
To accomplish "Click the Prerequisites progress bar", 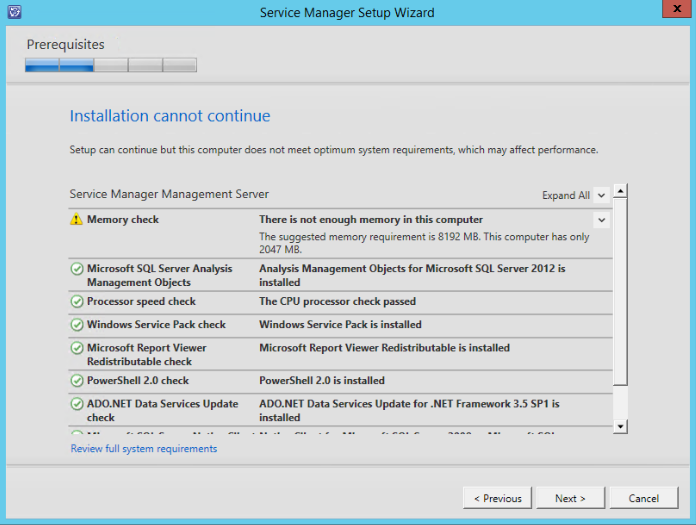I will (111, 65).
